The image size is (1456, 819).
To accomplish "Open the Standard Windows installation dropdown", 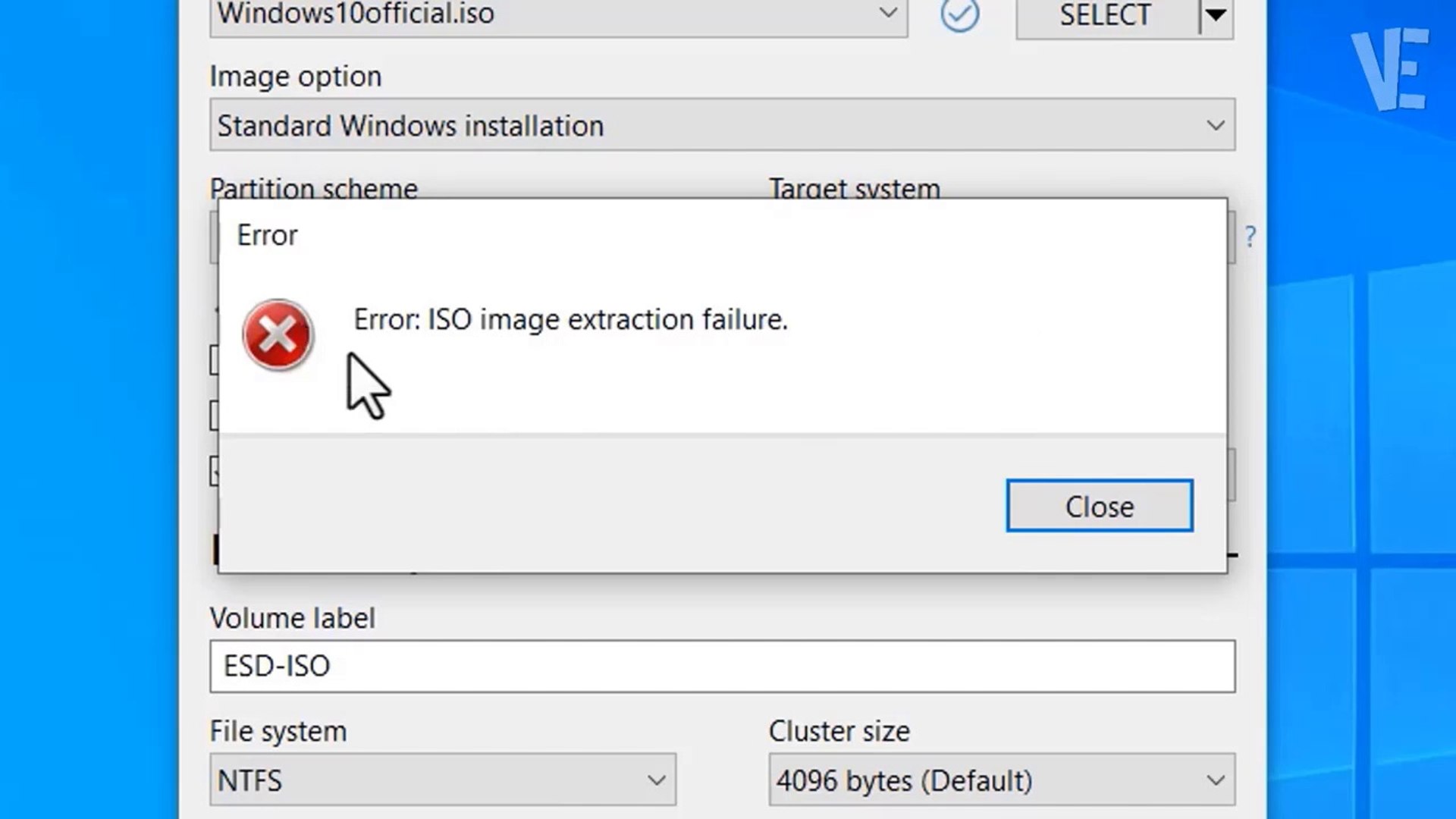I will point(1215,125).
